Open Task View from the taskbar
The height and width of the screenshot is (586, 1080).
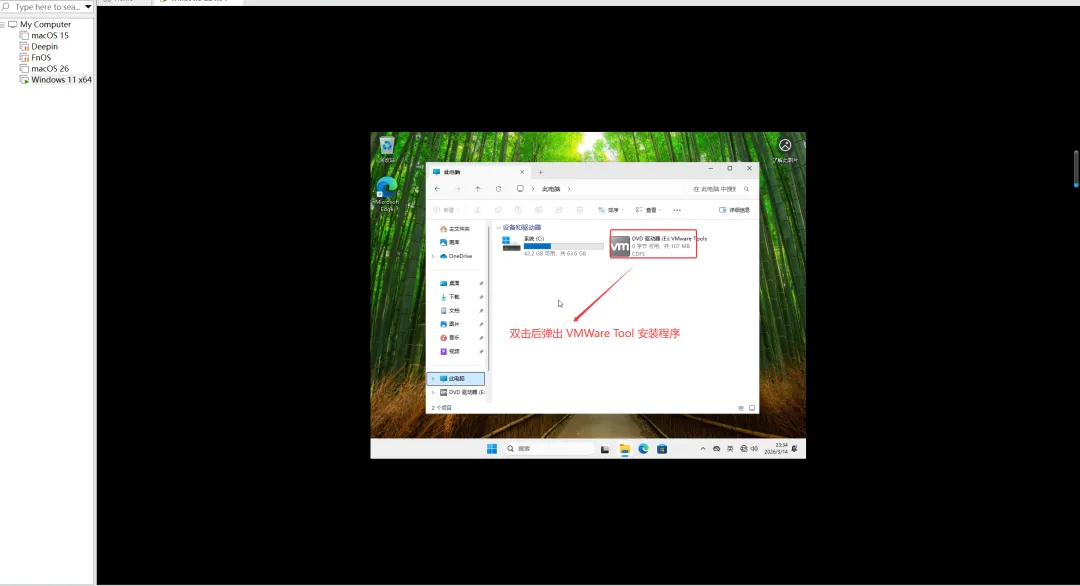coord(605,449)
